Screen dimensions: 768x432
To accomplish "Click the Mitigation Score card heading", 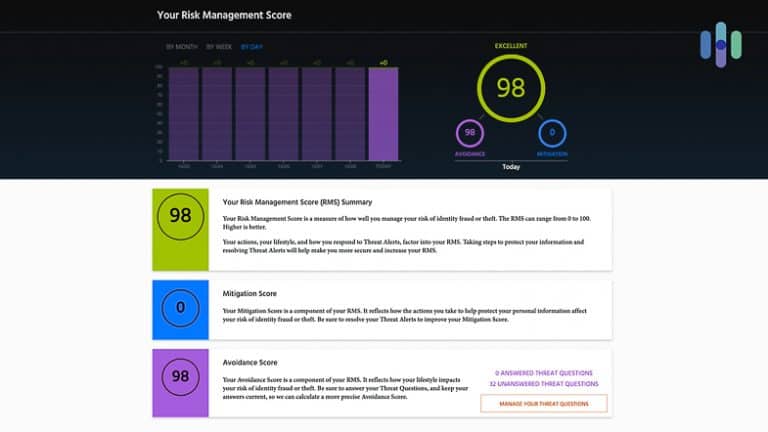I will coord(251,296).
